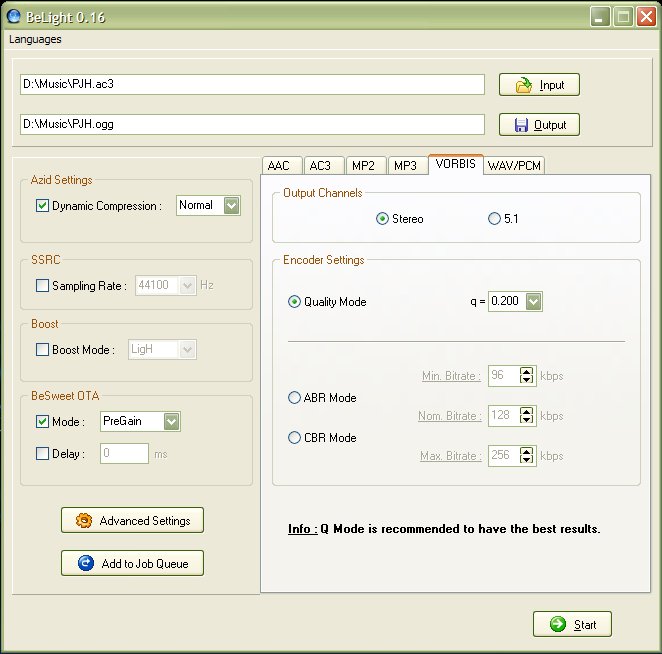Switch to the MP3 tab

coord(405,166)
